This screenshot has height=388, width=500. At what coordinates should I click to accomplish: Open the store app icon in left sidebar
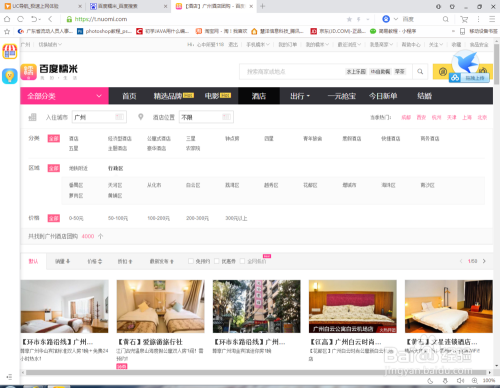(x=10, y=52)
